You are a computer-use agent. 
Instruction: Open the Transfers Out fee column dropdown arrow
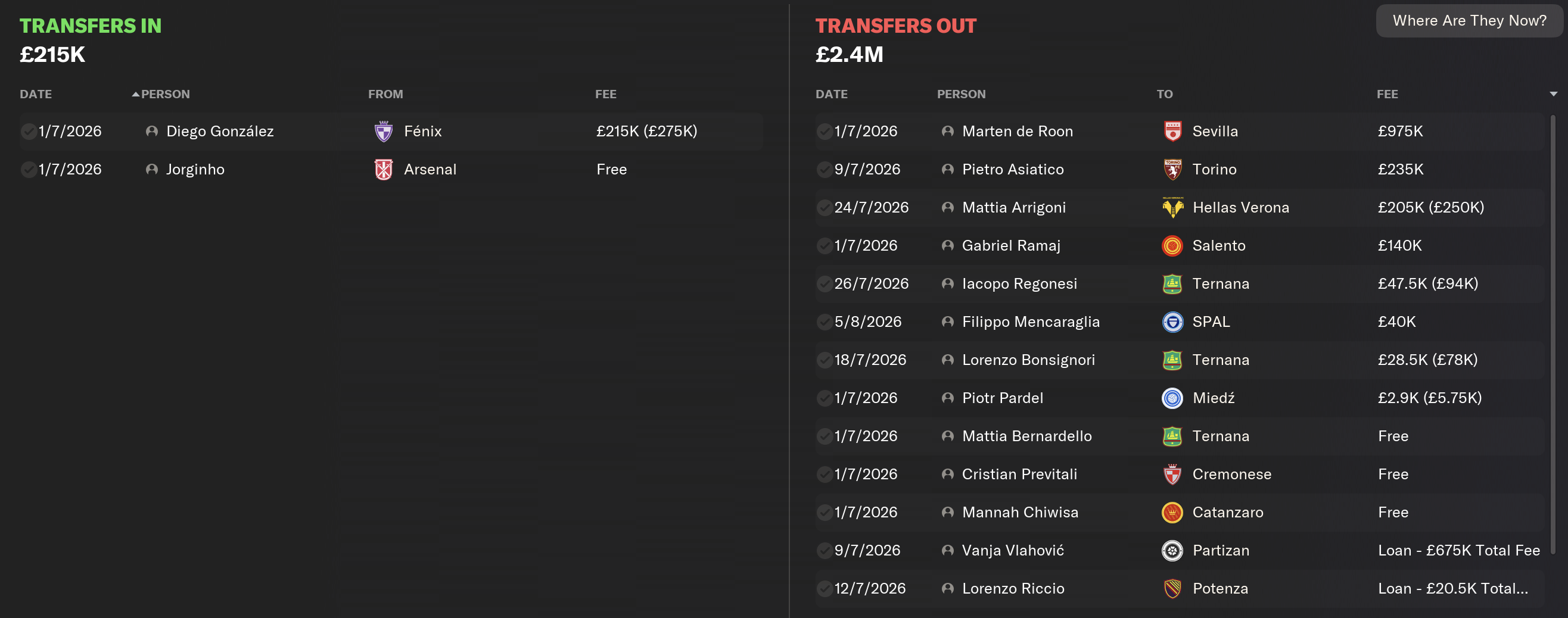pyautogui.click(x=1553, y=94)
